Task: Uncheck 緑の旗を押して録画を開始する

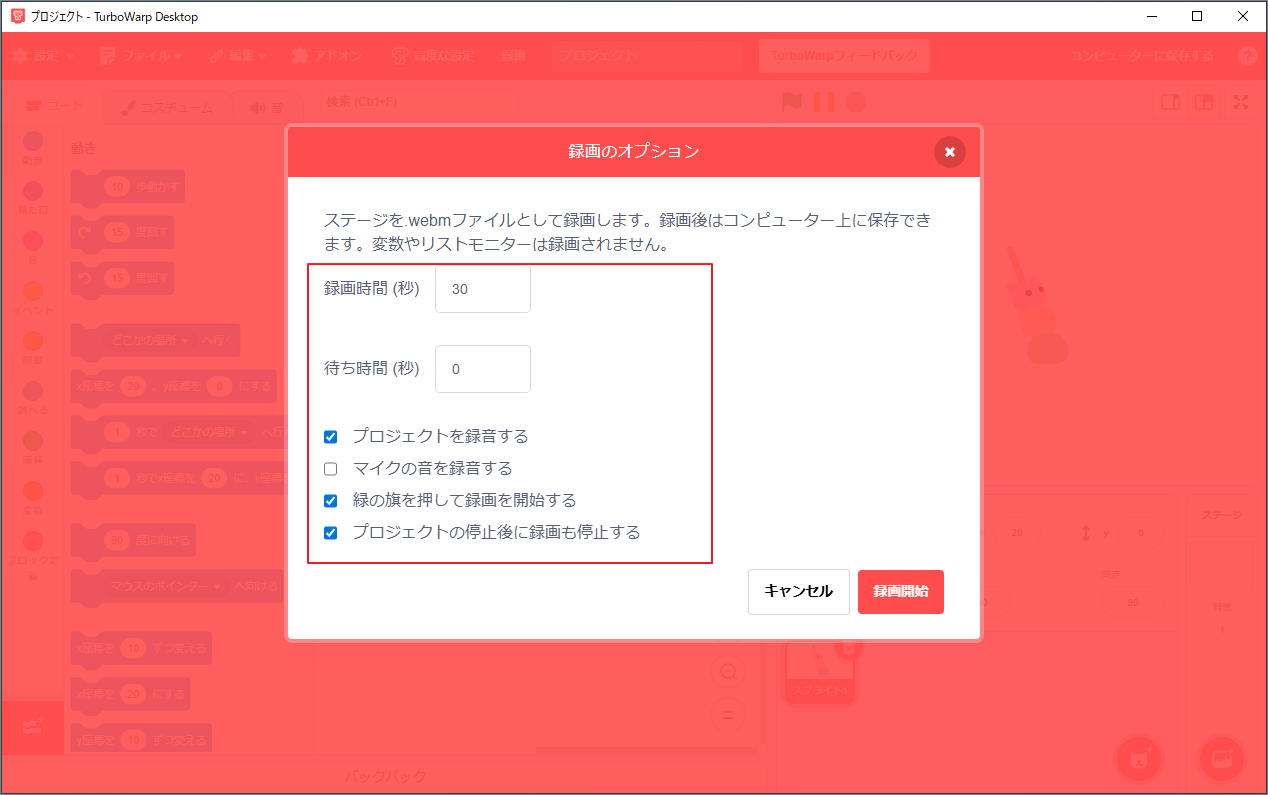Action: pos(330,500)
